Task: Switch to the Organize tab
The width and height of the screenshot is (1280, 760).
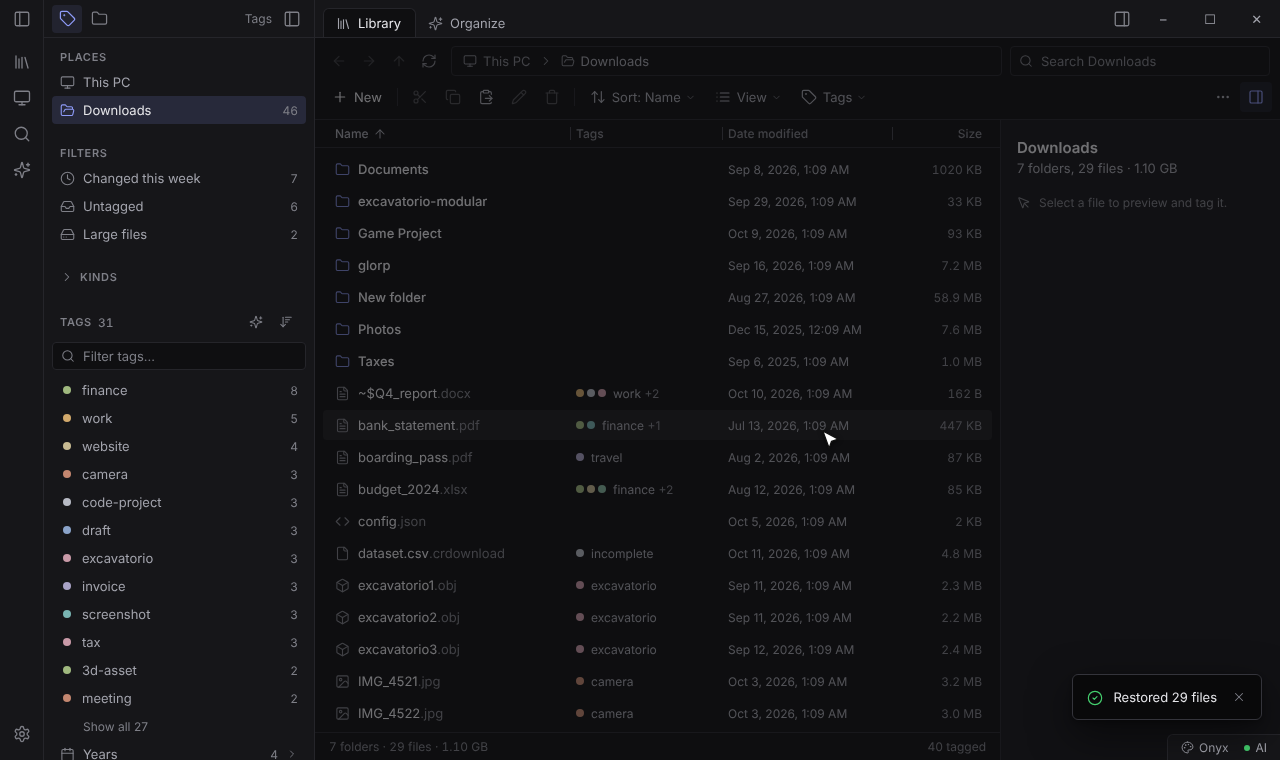Action: (x=466, y=23)
